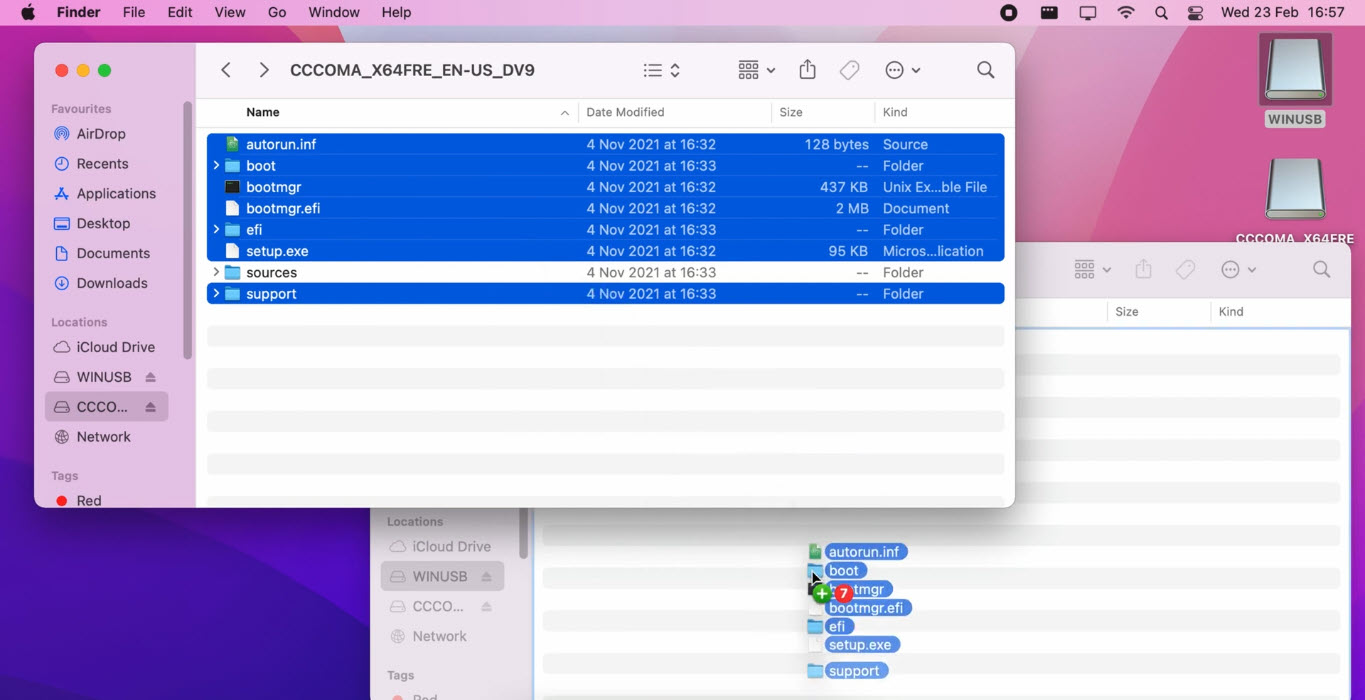Click front window sidebar scrollbar

[187, 230]
